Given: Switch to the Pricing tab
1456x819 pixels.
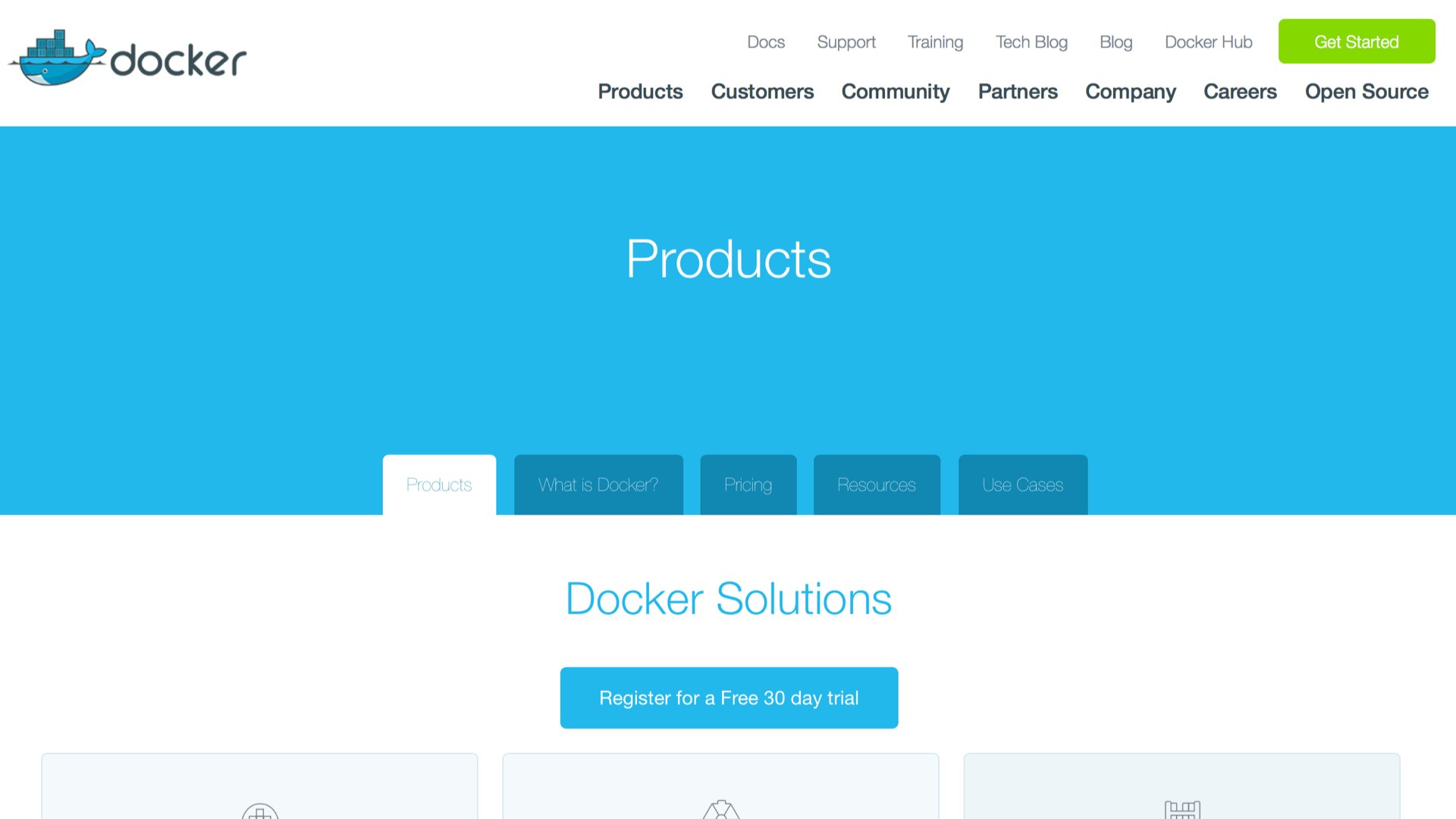Looking at the screenshot, I should pyautogui.click(x=748, y=485).
